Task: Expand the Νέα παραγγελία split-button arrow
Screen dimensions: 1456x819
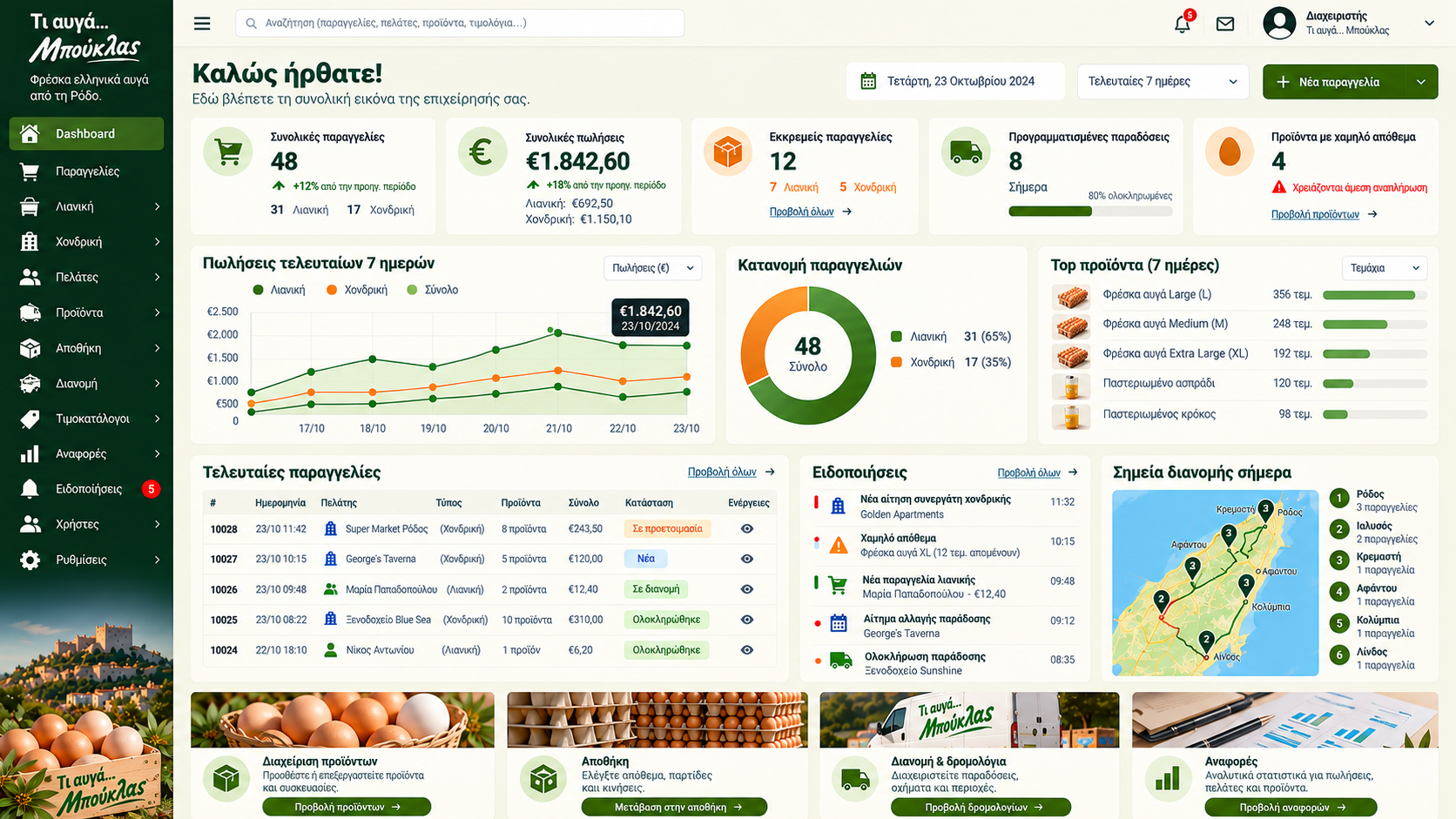Action: click(x=1421, y=82)
